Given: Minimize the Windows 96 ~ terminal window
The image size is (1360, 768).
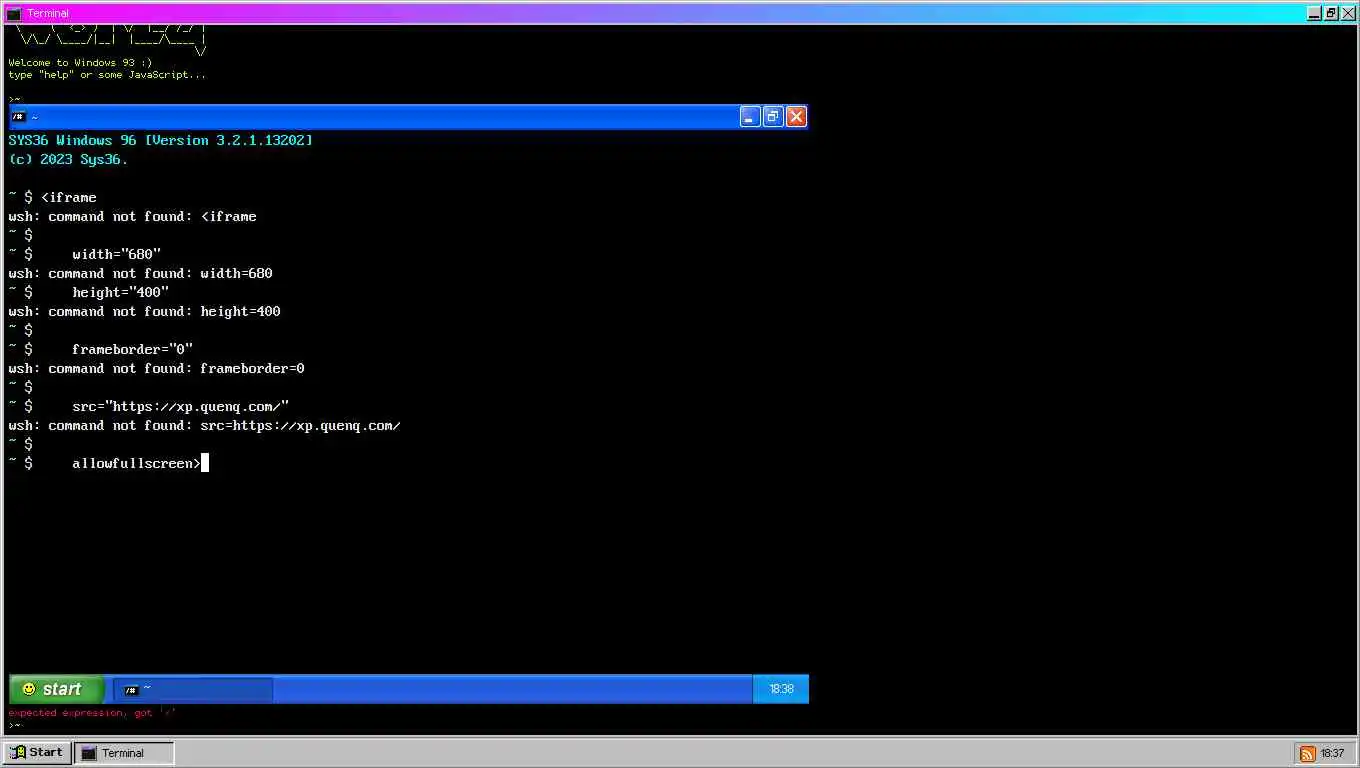Looking at the screenshot, I should [x=750, y=117].
